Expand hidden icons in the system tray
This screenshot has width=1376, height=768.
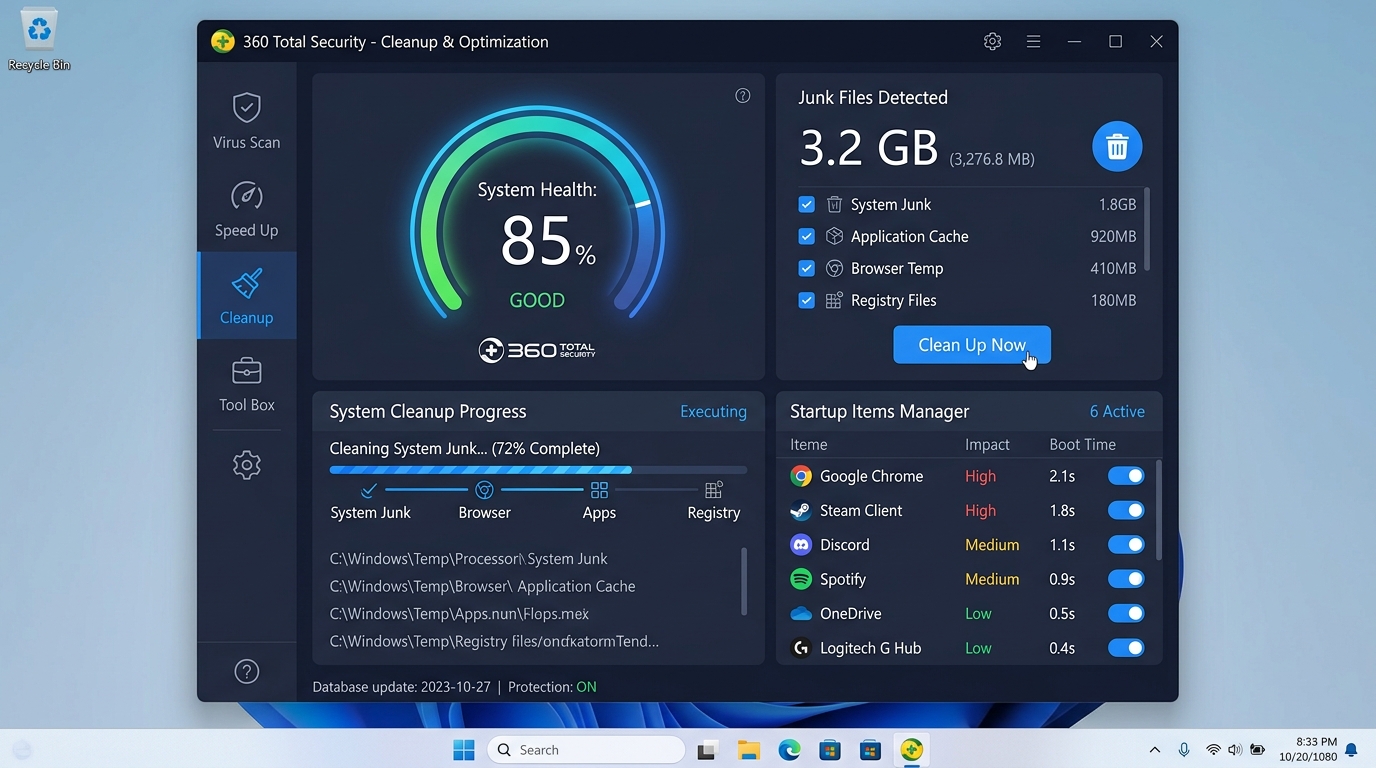(x=1154, y=749)
